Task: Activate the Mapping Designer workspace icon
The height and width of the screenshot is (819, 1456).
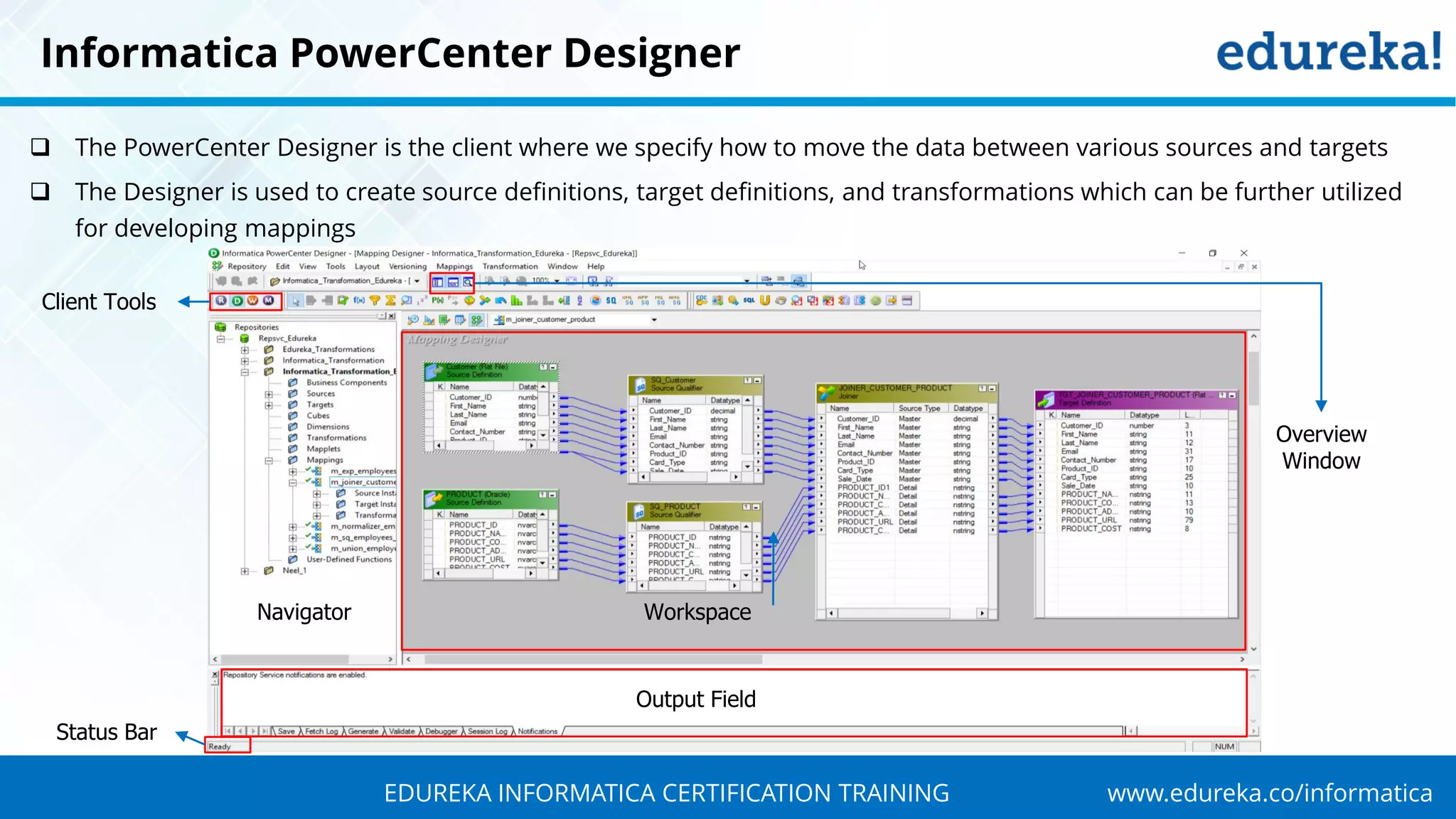Action: pyautogui.click(x=476, y=319)
